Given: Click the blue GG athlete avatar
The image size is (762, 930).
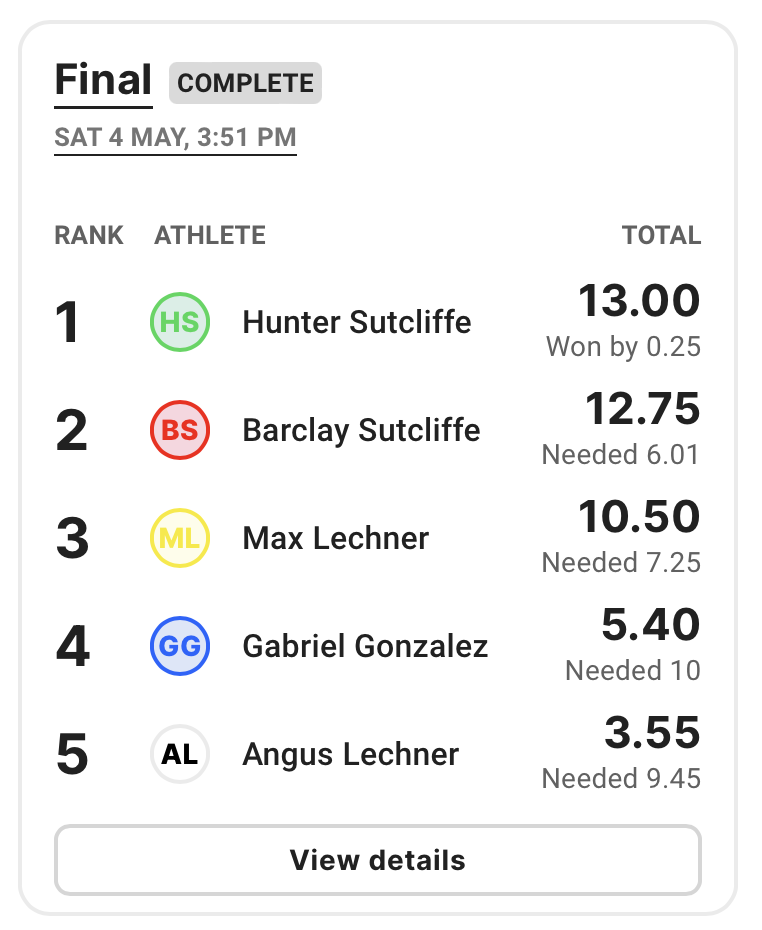Looking at the screenshot, I should click(x=180, y=646).
